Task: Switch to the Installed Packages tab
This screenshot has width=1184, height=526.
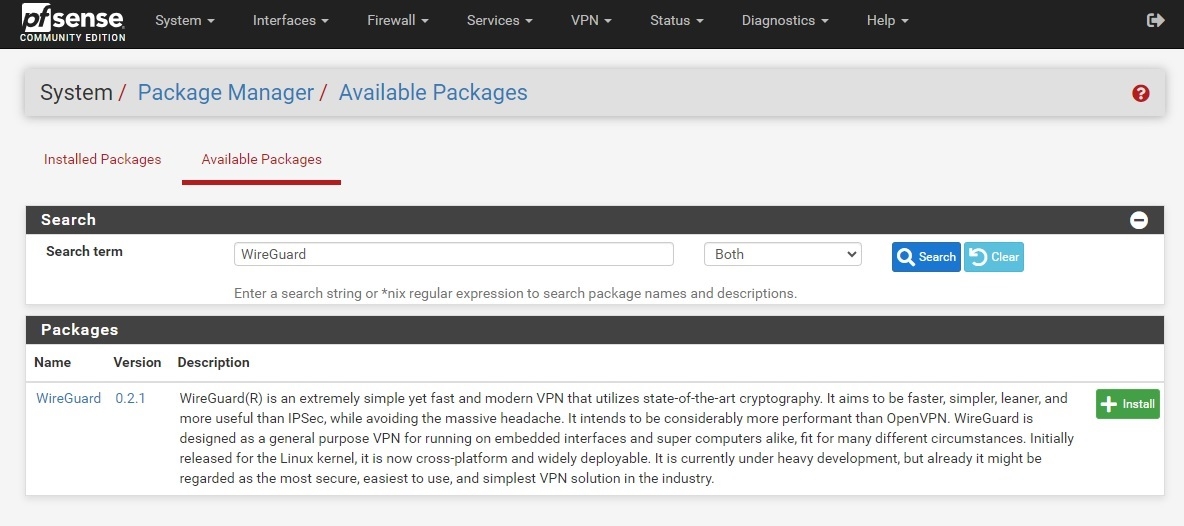Action: point(102,159)
